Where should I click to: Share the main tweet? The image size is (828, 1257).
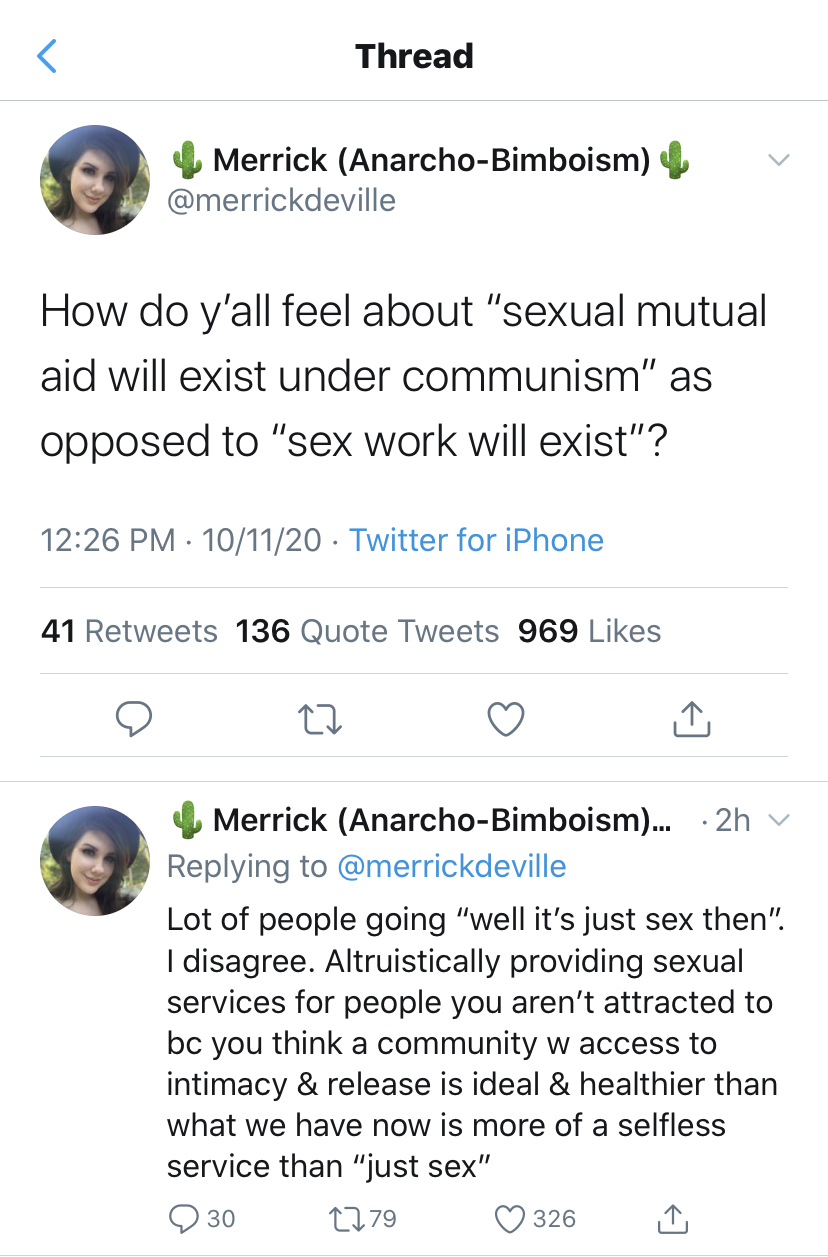(x=691, y=718)
